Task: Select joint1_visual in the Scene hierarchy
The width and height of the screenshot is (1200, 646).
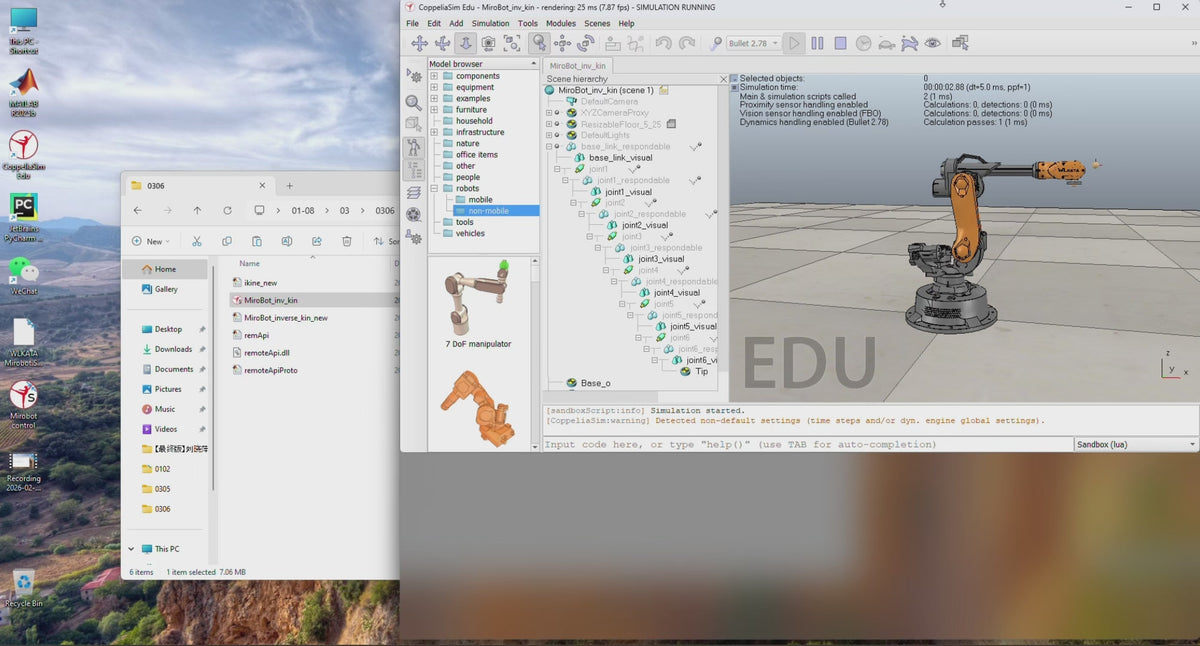Action: click(x=628, y=192)
